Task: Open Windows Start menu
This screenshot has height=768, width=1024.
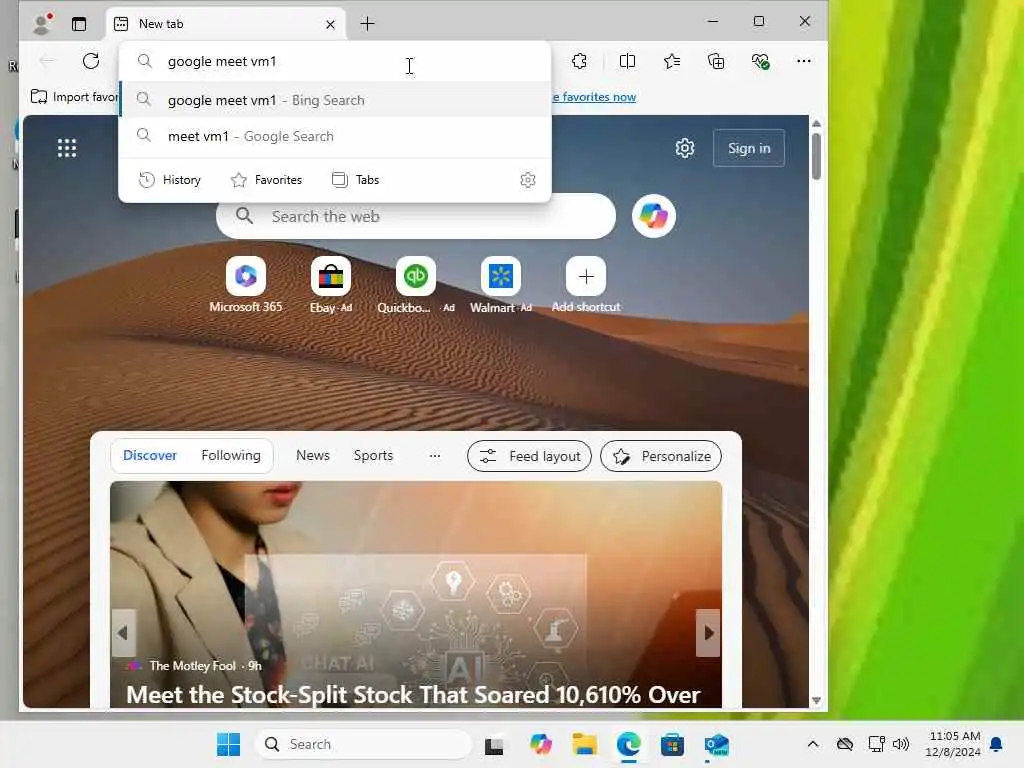Action: 229,744
